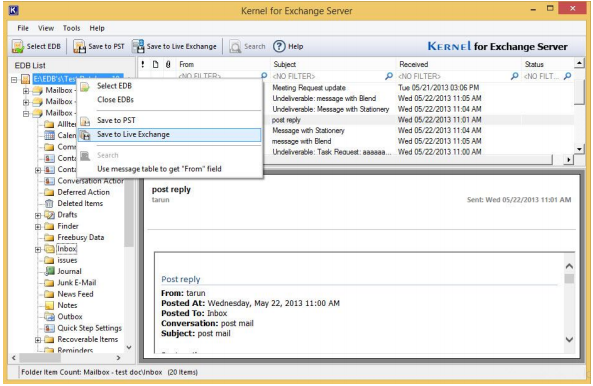Screen dimensions: 593x386
Task: Click the Drafts folder icon
Action: (49, 215)
